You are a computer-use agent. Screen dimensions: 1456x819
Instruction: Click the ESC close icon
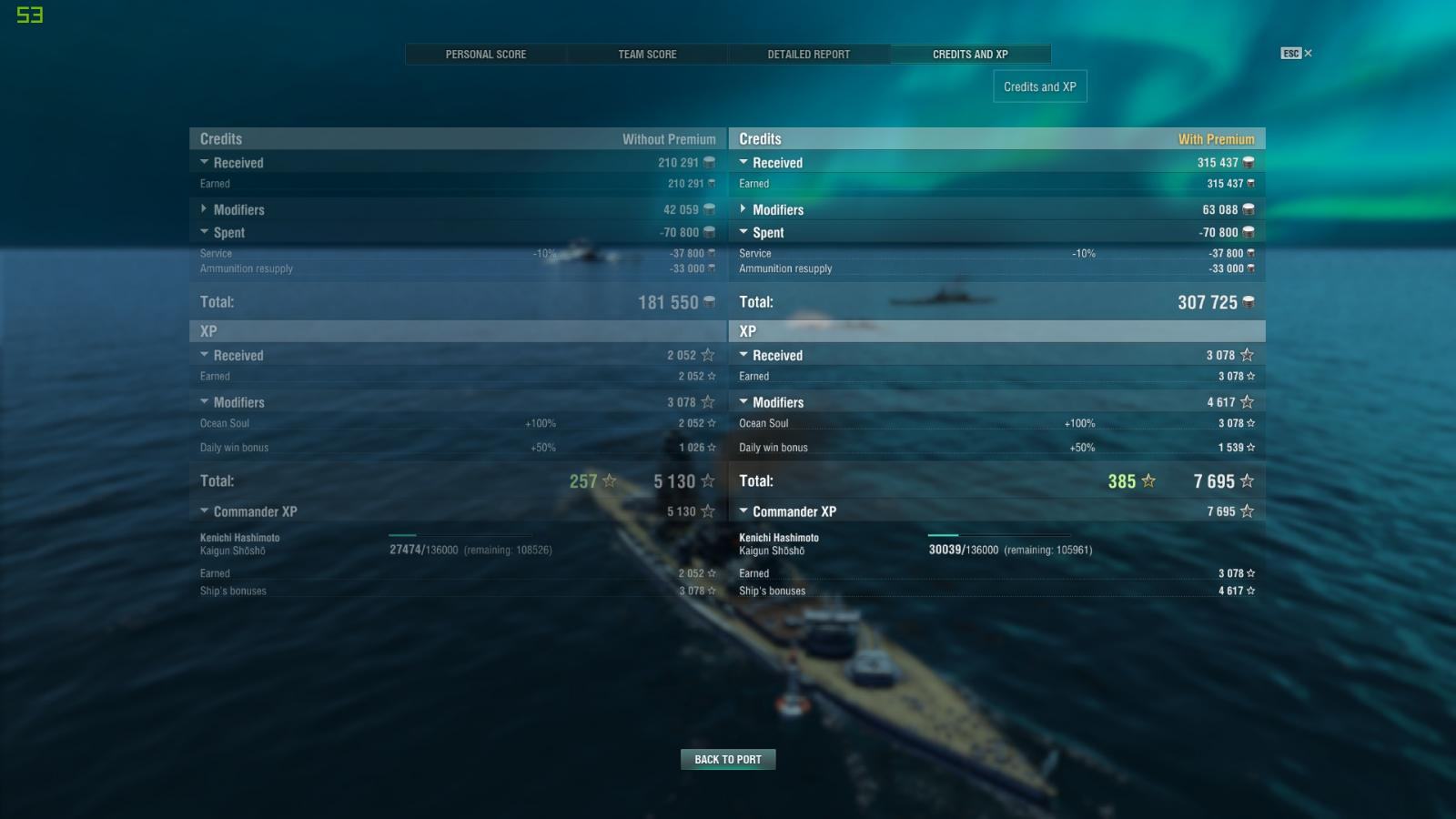[1296, 54]
